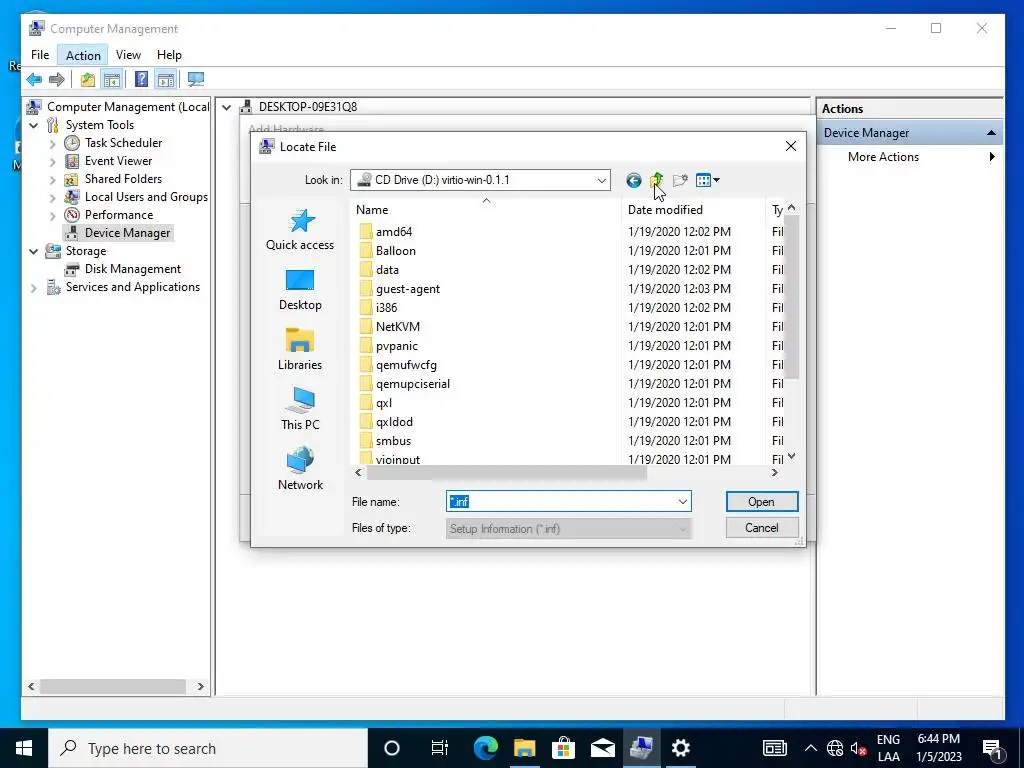The height and width of the screenshot is (768, 1024).
Task: Open Settings gear in taskbar
Action: point(680,748)
